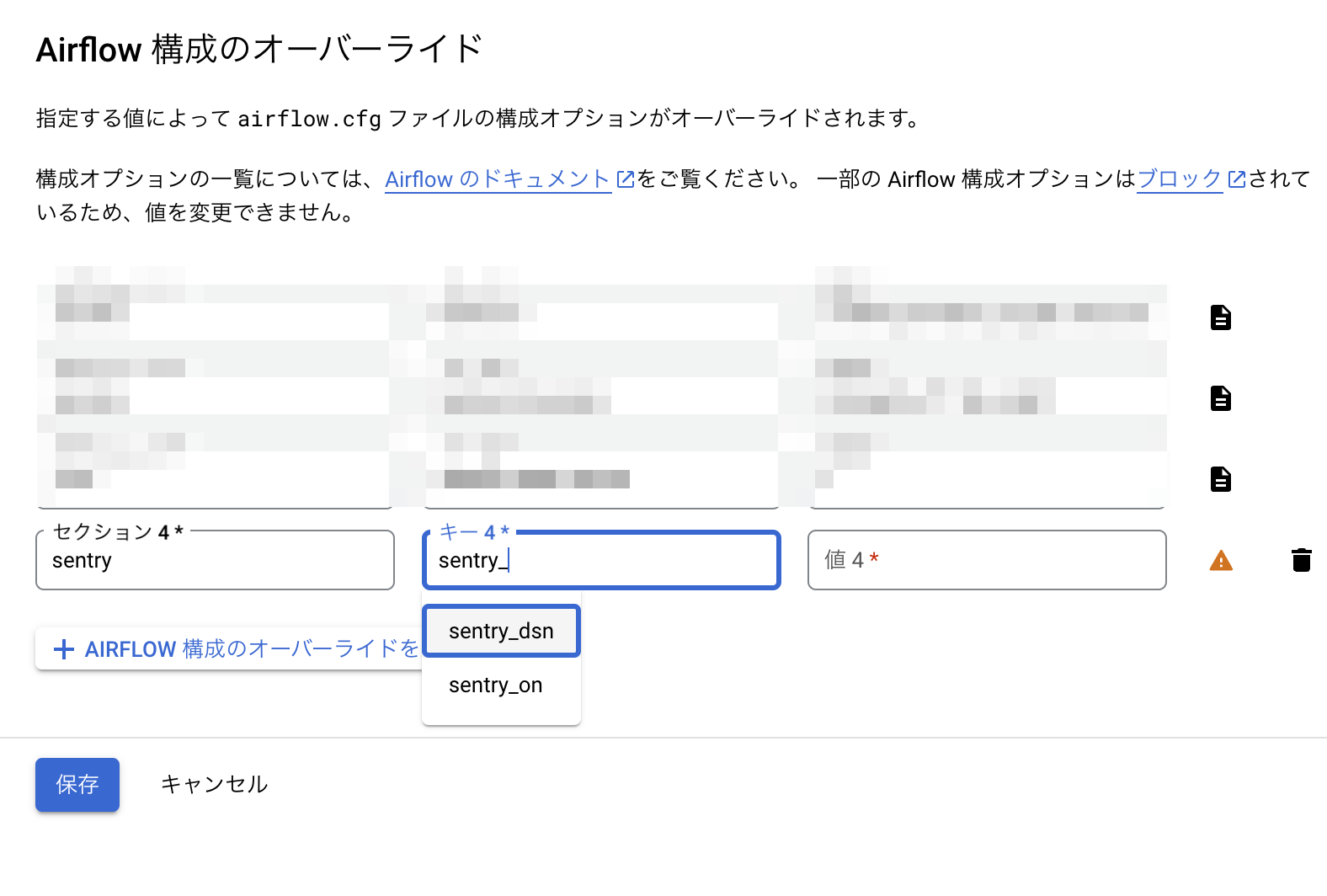Delete row 4 with the trash icon
The width and height of the screenshot is (1327, 896).
[1301, 560]
